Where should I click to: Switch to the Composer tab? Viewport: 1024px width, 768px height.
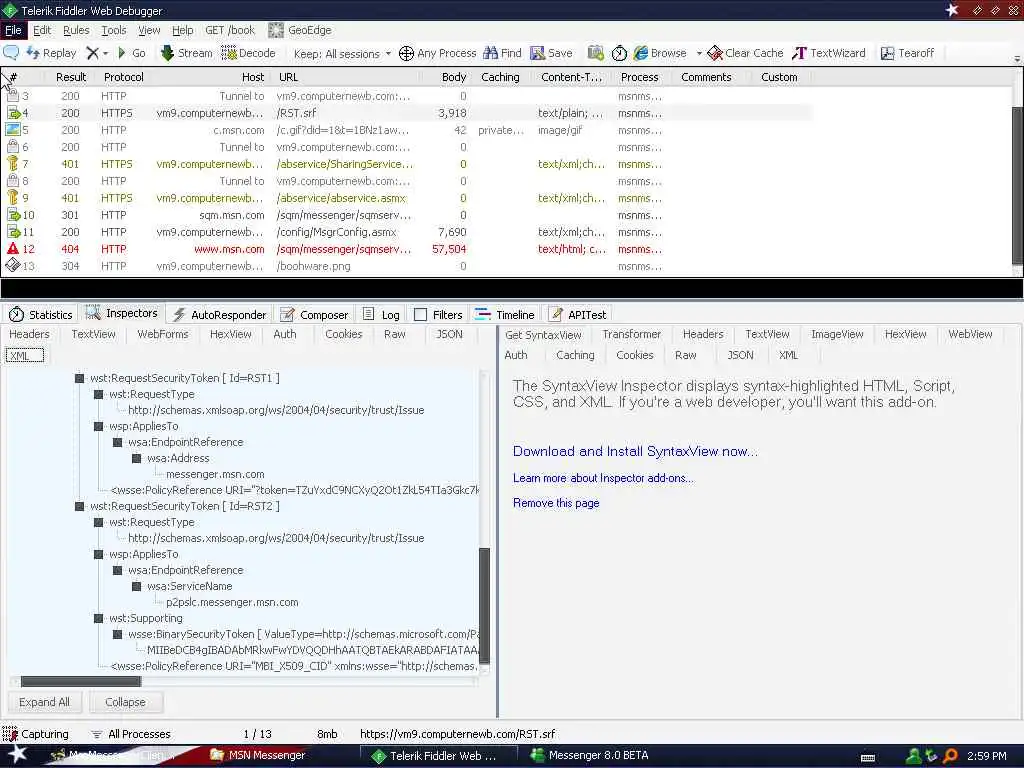[x=315, y=315]
